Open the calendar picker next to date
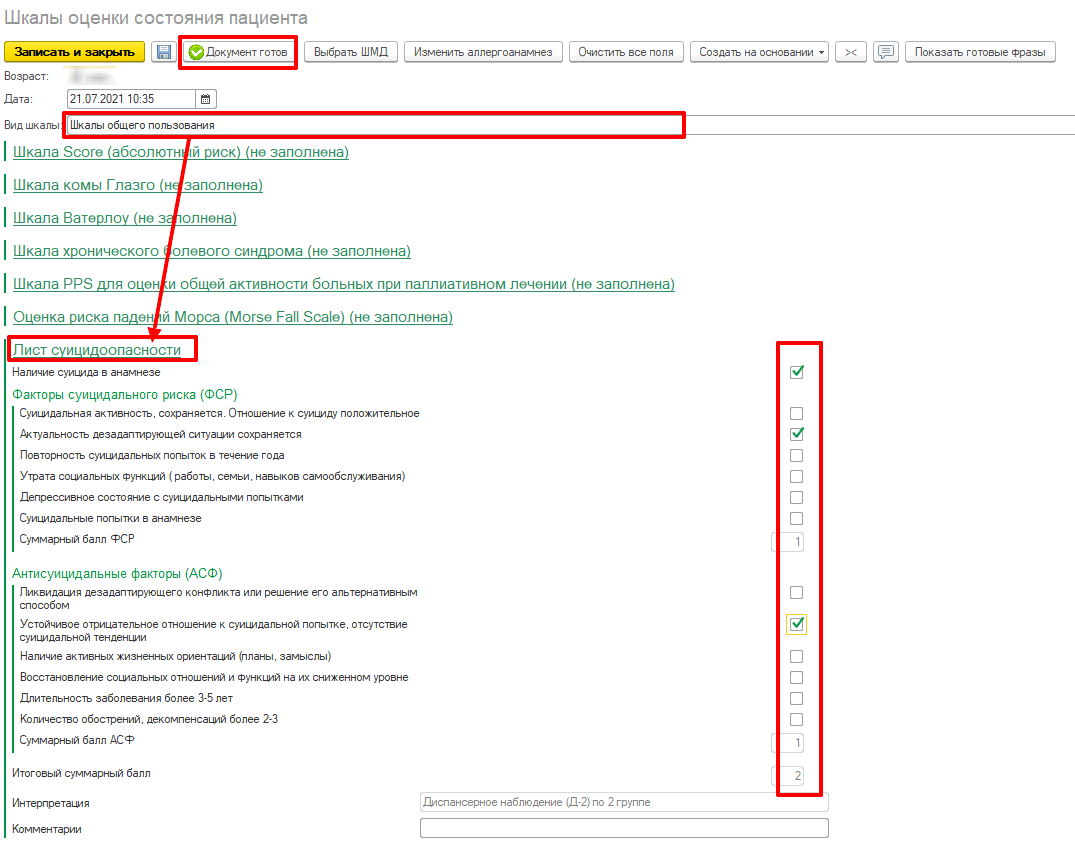1075x847 pixels. coord(206,98)
